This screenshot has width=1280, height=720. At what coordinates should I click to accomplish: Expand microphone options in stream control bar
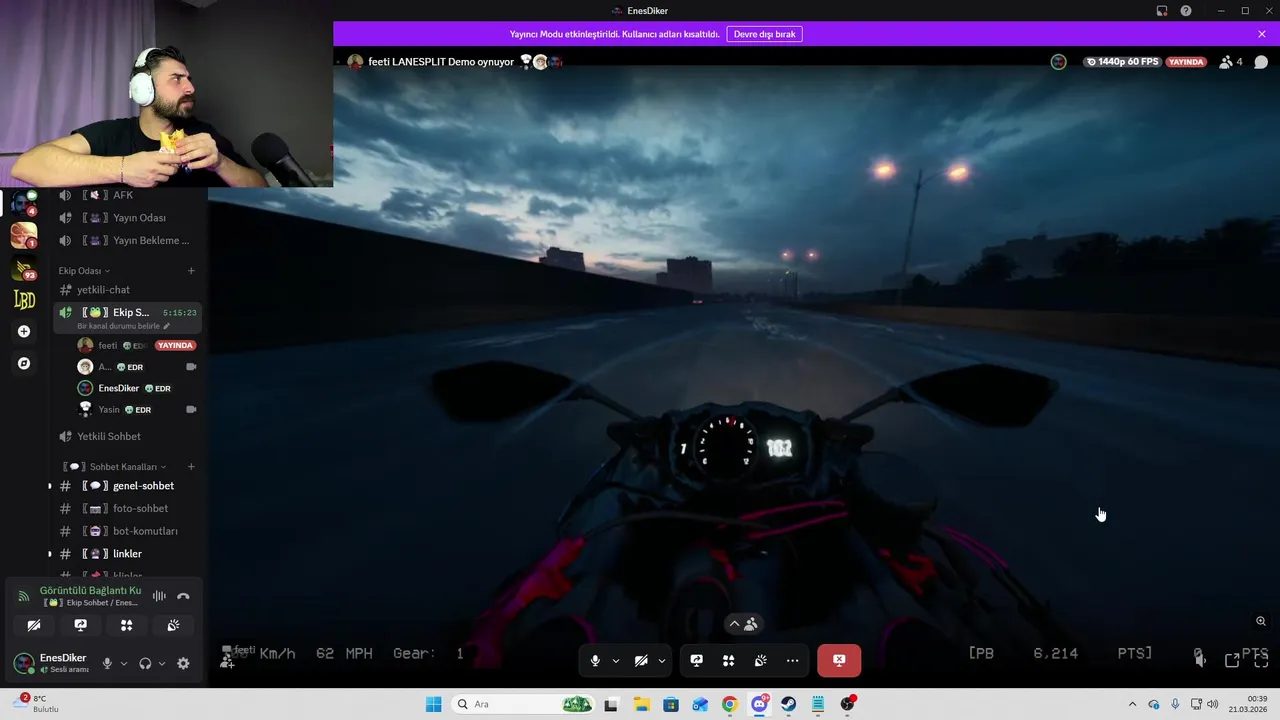615,660
